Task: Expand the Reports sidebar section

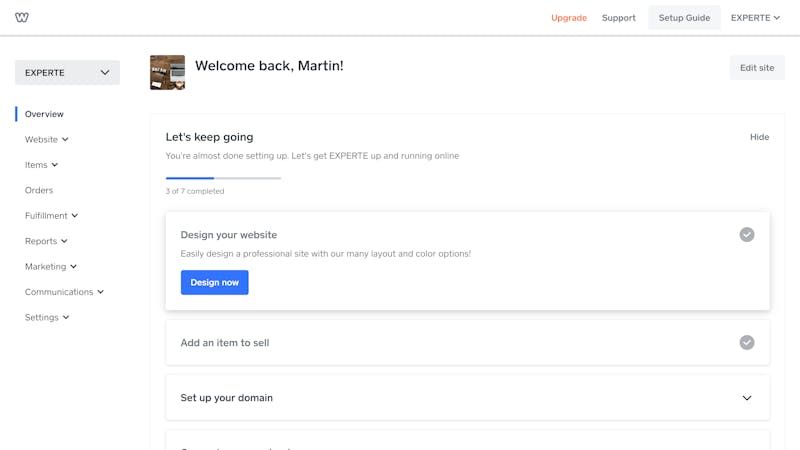Action: [46, 241]
